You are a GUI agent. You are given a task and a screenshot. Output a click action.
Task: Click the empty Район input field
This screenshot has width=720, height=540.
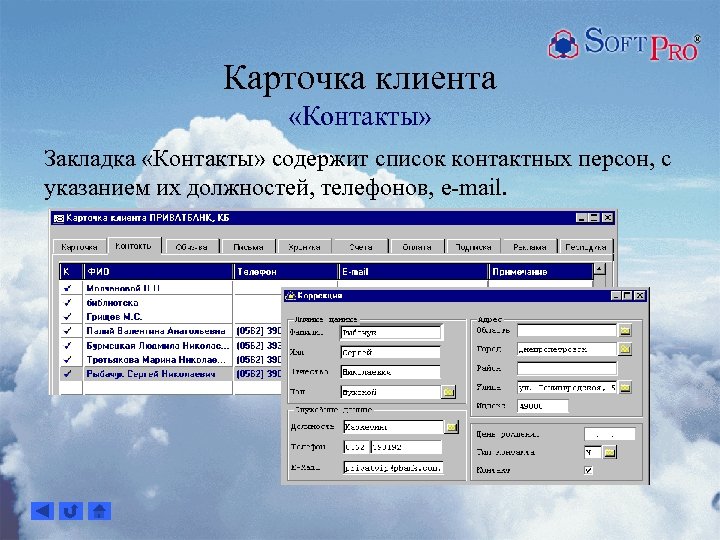coord(567,368)
